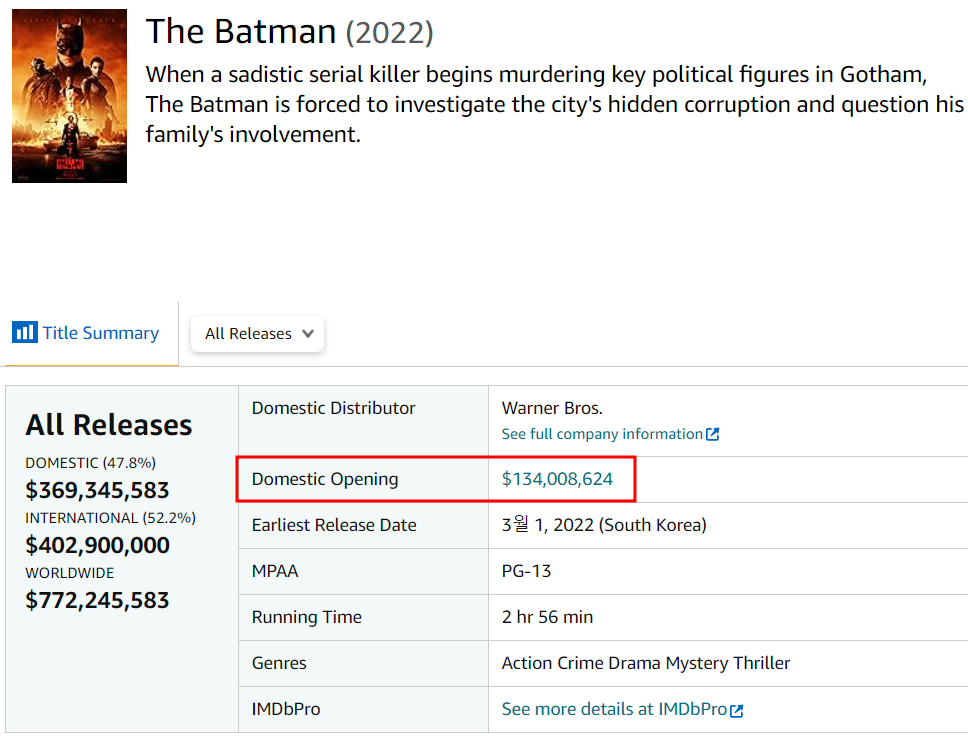Click the Warner Bros. distributor name
The width and height of the screenshot is (968, 737).
[x=552, y=408]
